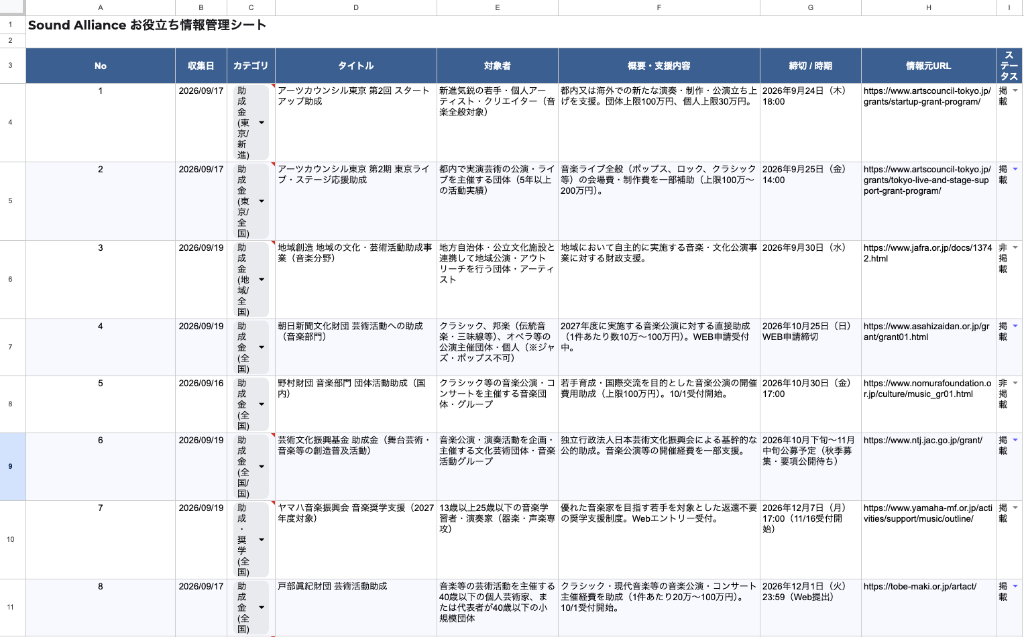Screen dimensions: 1024x637
Task: Open status dropdown arrow for row No 6
Action: 1016,440
